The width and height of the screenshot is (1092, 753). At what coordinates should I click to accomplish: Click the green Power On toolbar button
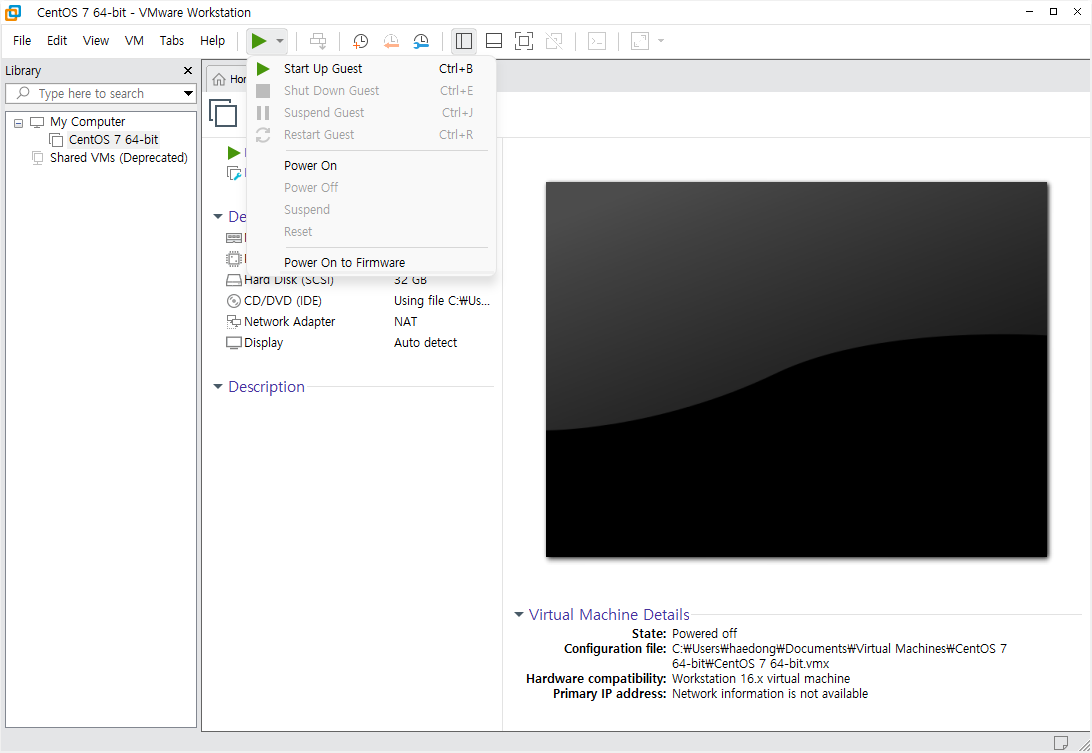(x=259, y=41)
